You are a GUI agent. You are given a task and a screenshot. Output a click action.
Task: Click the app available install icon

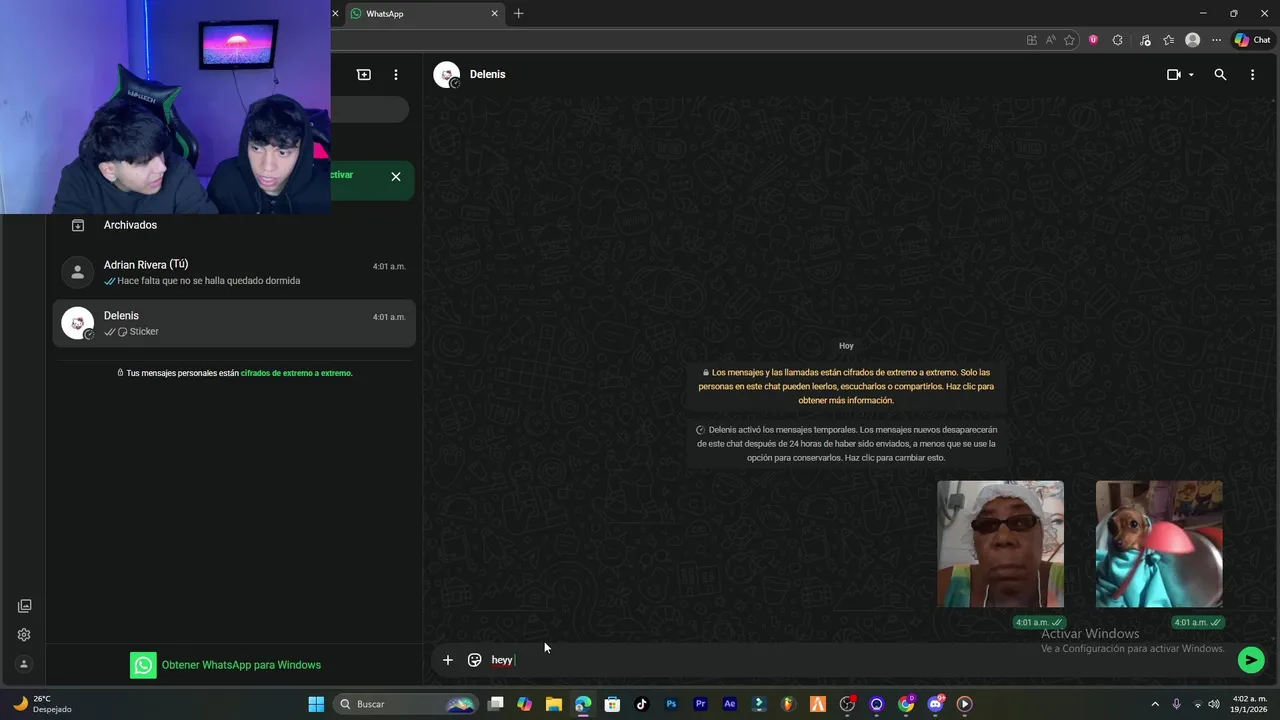(1032, 40)
